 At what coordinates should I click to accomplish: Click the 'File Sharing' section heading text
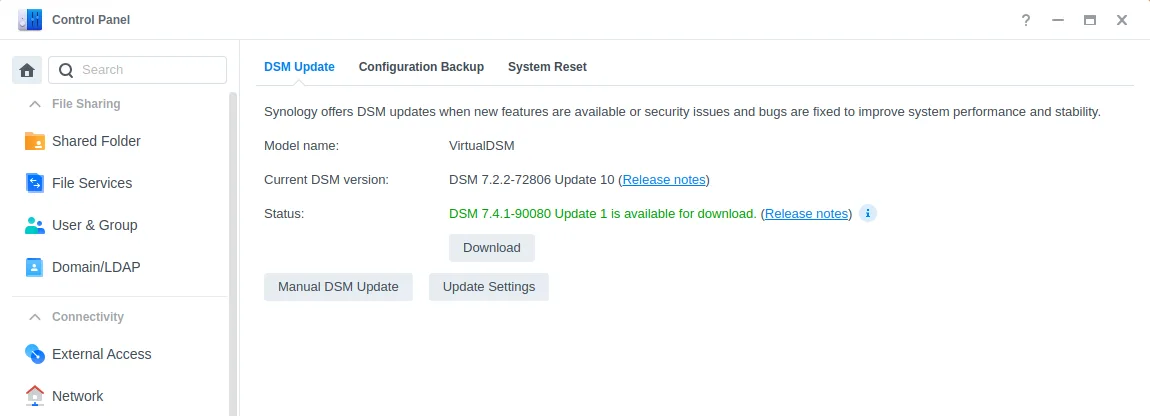[86, 104]
